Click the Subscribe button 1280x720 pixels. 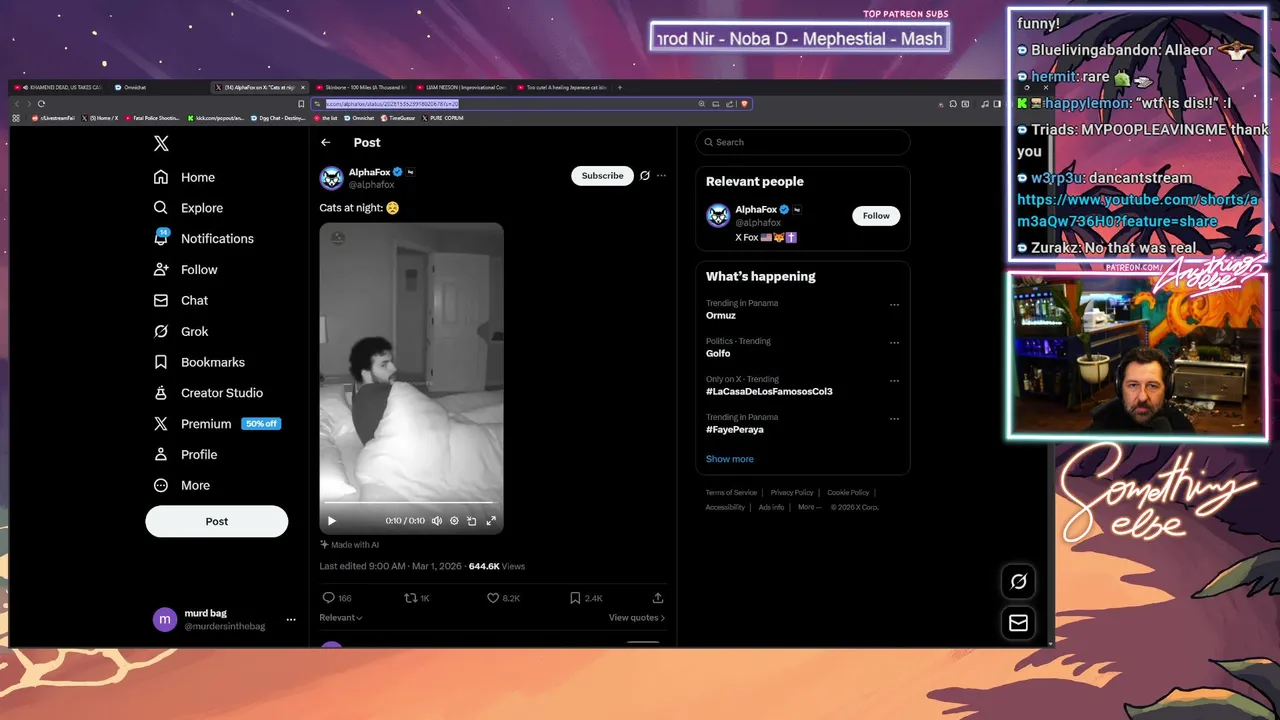pos(602,176)
